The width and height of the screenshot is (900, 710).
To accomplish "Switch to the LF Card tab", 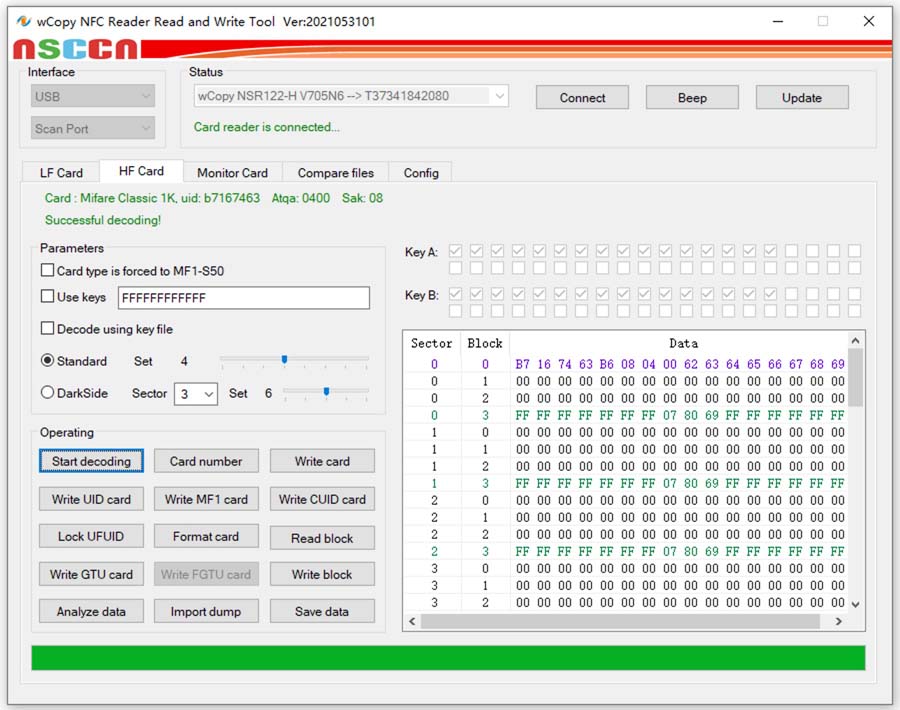I will [x=61, y=173].
